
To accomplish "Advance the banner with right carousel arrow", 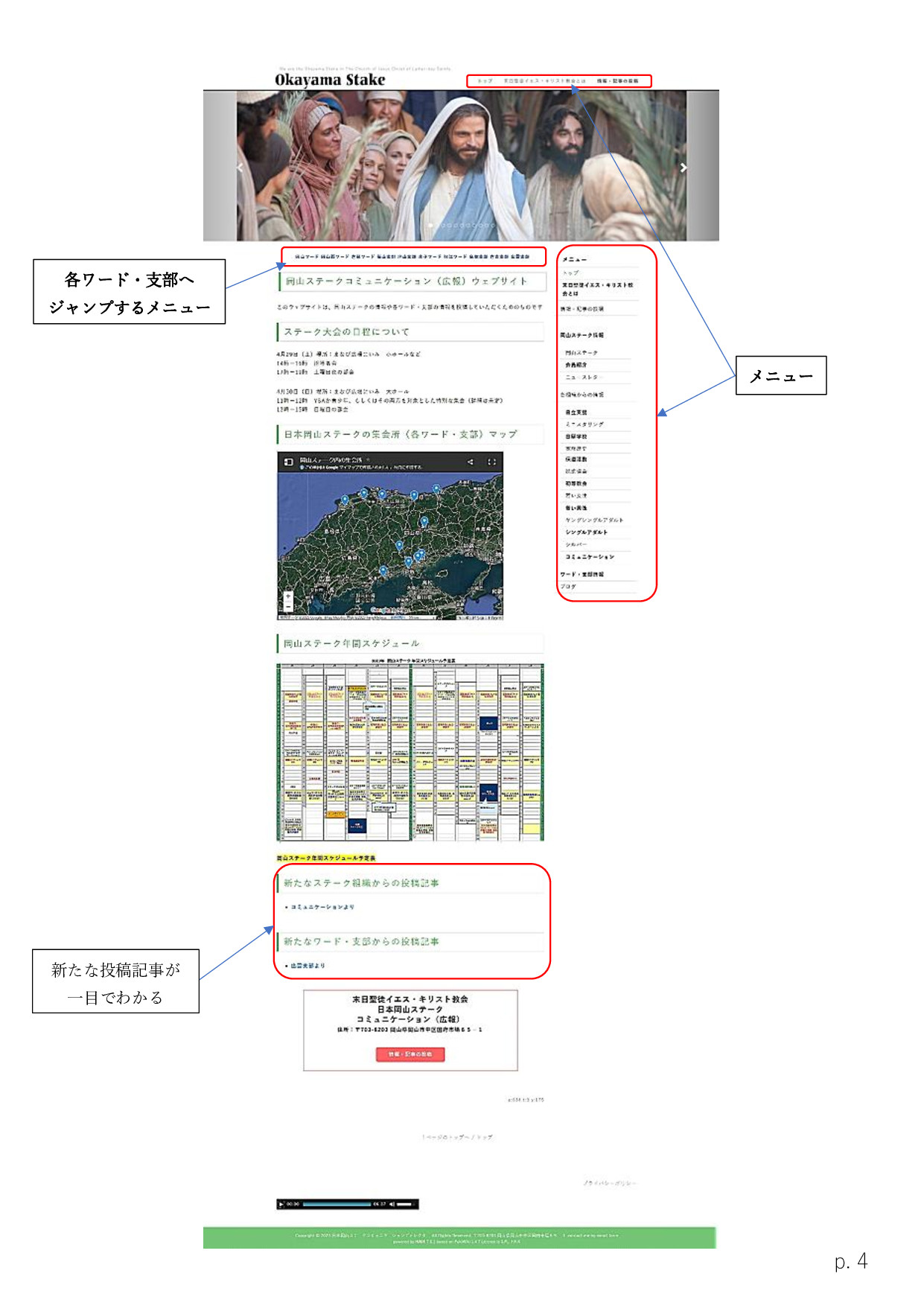I will click(684, 168).
